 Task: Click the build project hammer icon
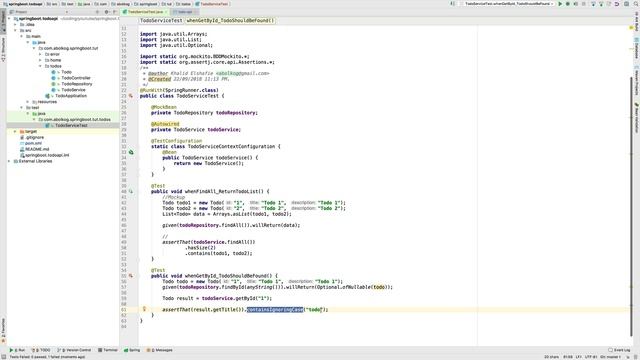(x=453, y=4)
